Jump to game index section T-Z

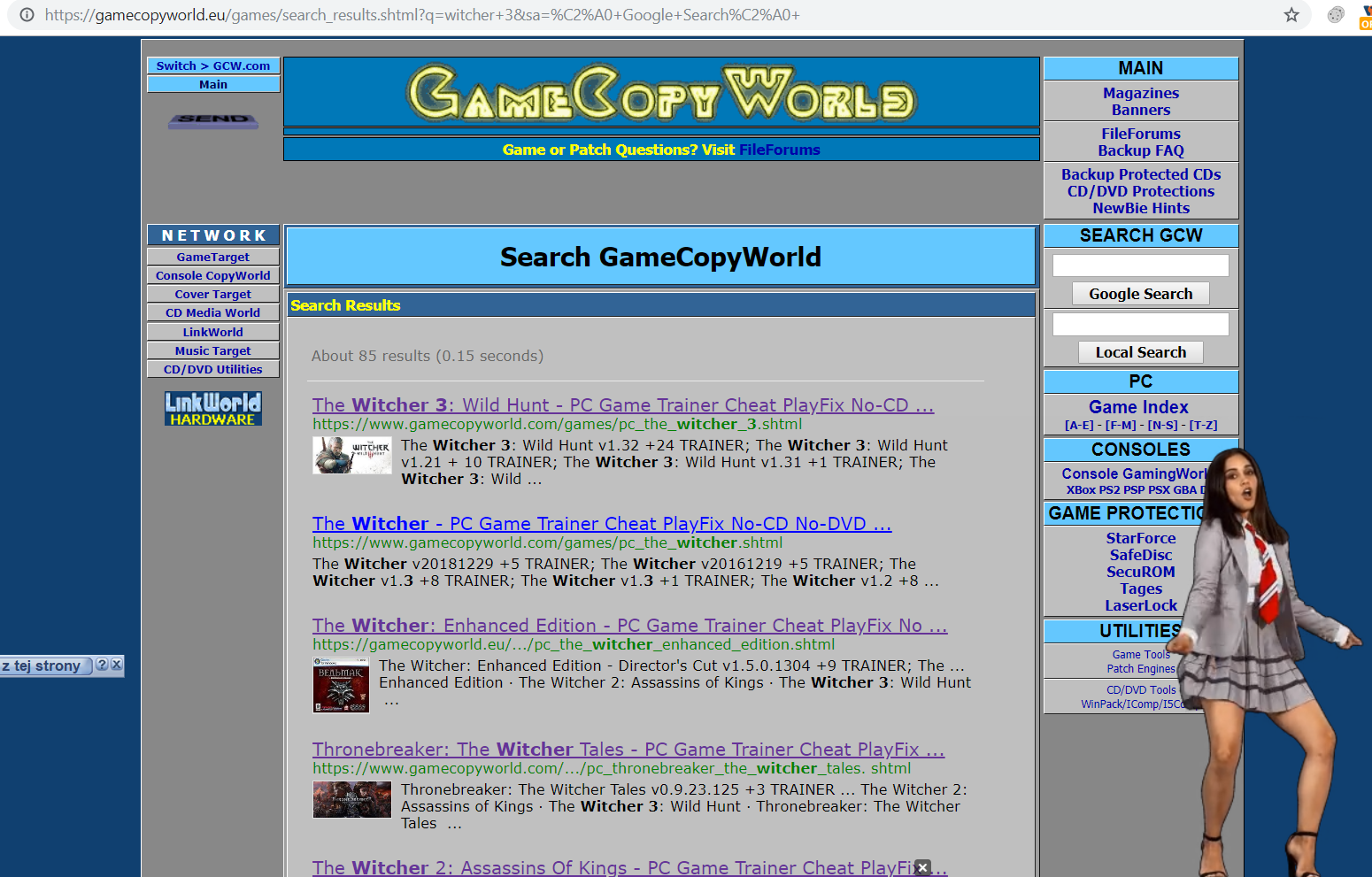pyautogui.click(x=1203, y=426)
